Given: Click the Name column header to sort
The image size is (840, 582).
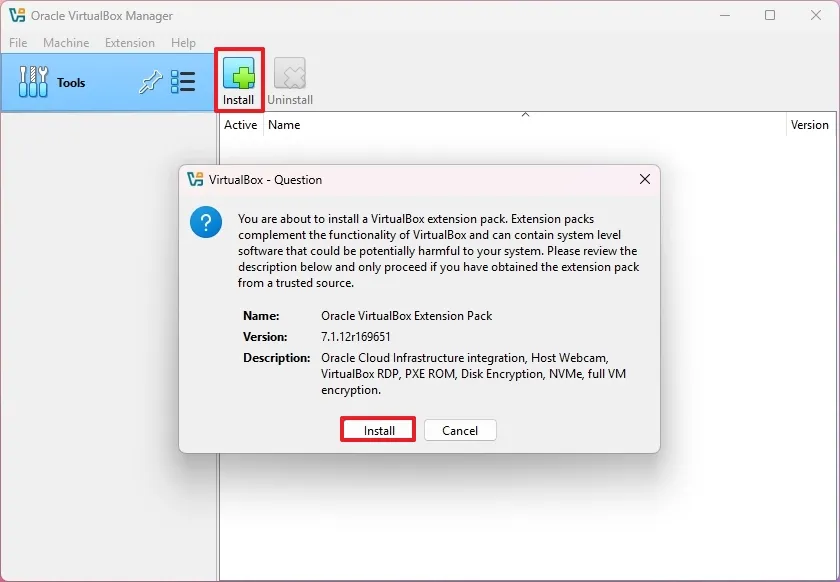Looking at the screenshot, I should (x=284, y=125).
